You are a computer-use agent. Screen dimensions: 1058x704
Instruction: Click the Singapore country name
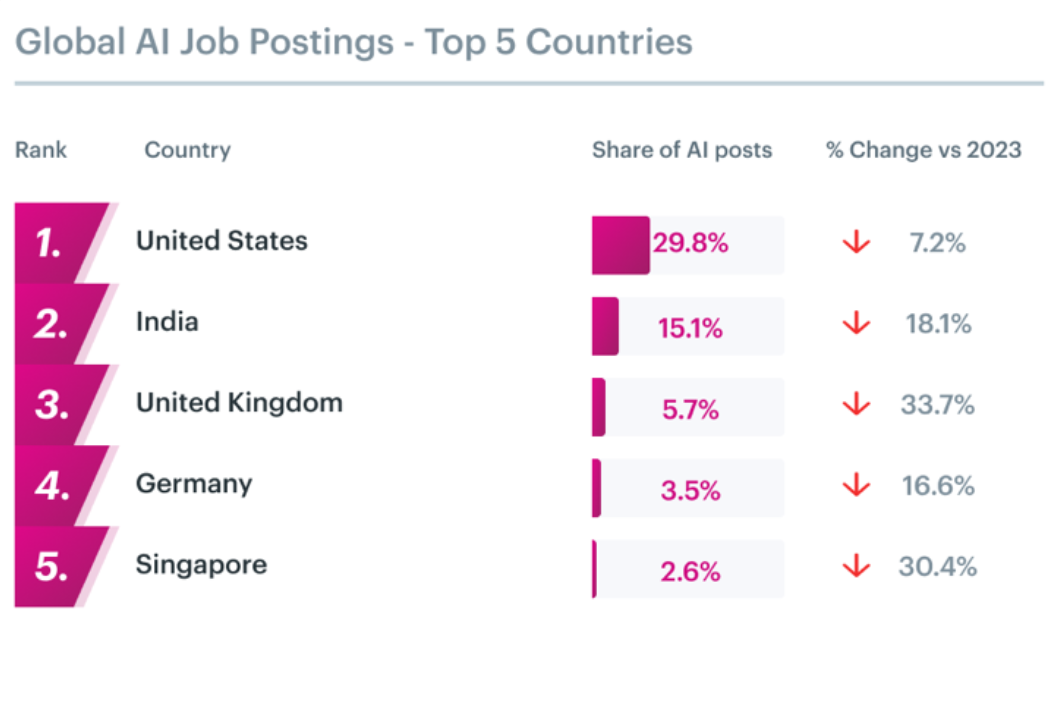pos(202,566)
